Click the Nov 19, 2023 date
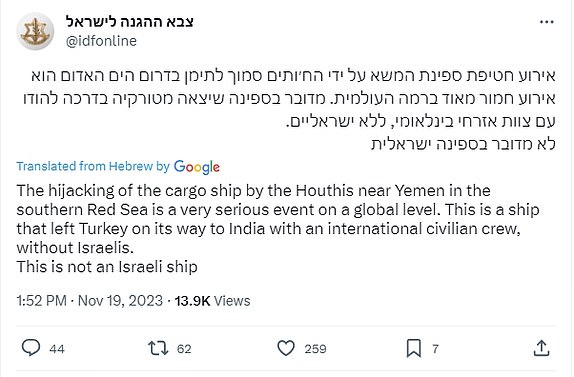574x377 pixels. point(120,301)
